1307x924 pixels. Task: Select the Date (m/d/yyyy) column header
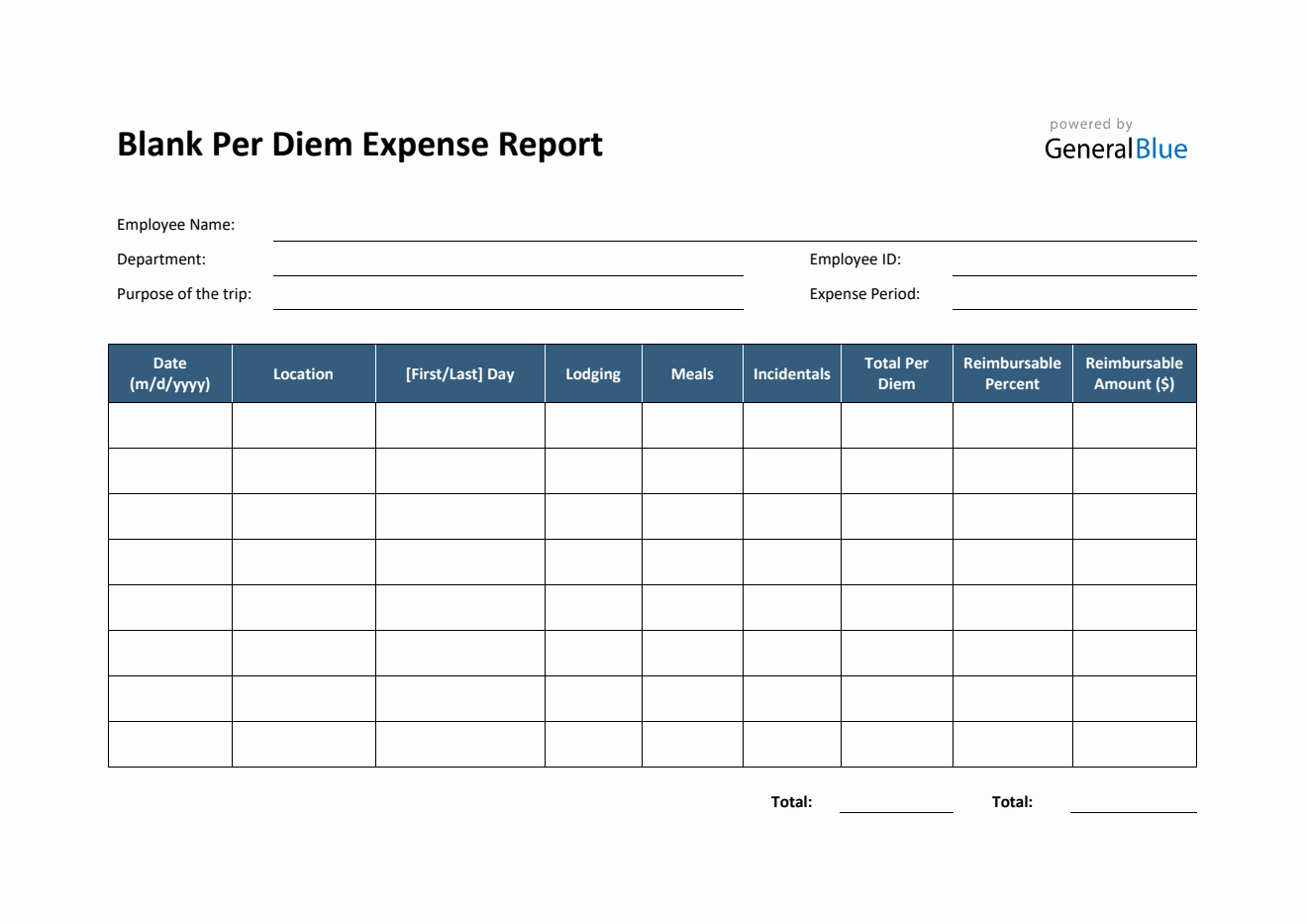click(169, 373)
